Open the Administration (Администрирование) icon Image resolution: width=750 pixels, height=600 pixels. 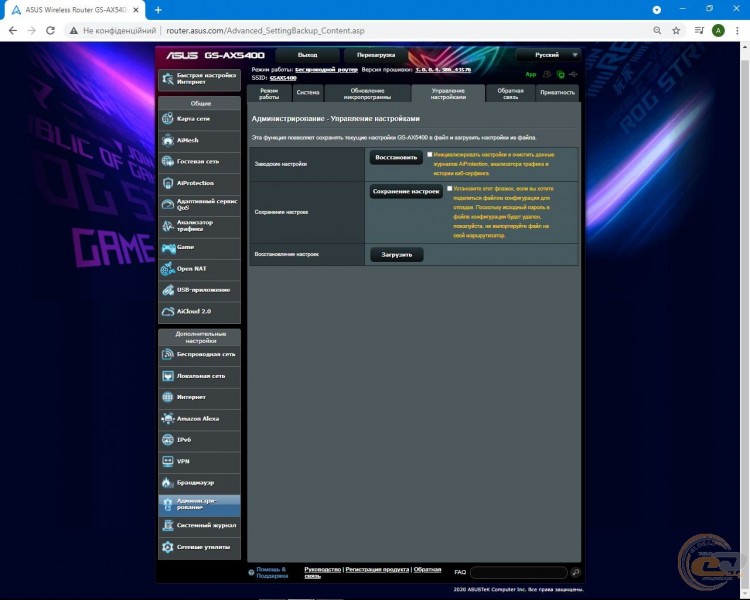pyautogui.click(x=167, y=504)
